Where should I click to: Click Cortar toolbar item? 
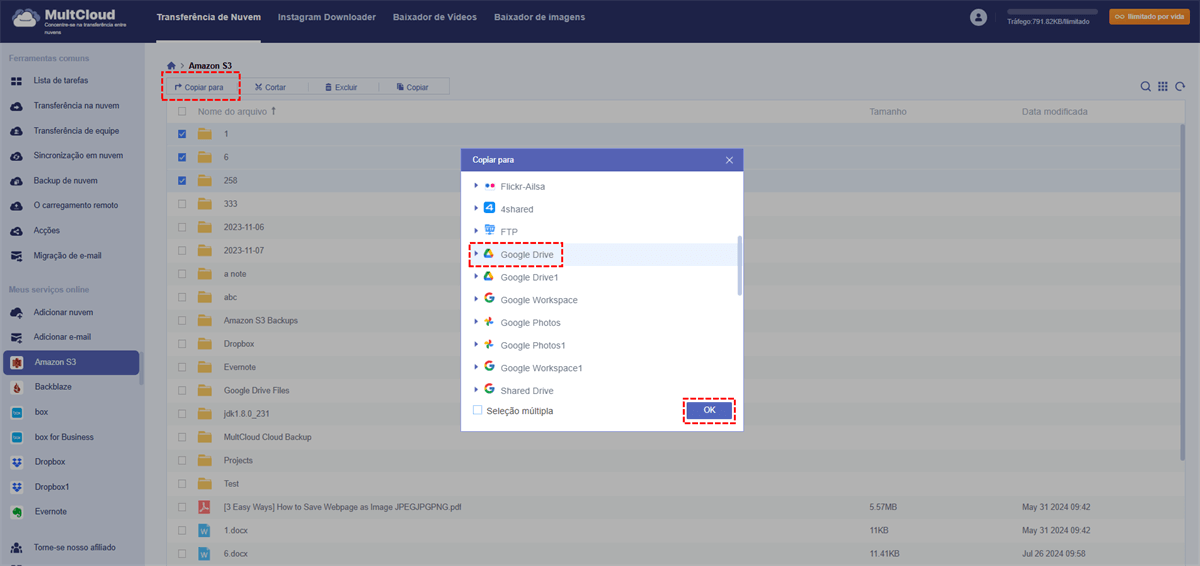(x=270, y=87)
